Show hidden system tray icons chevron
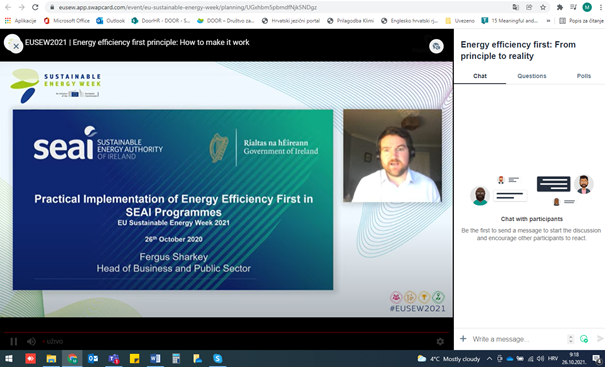 point(489,359)
